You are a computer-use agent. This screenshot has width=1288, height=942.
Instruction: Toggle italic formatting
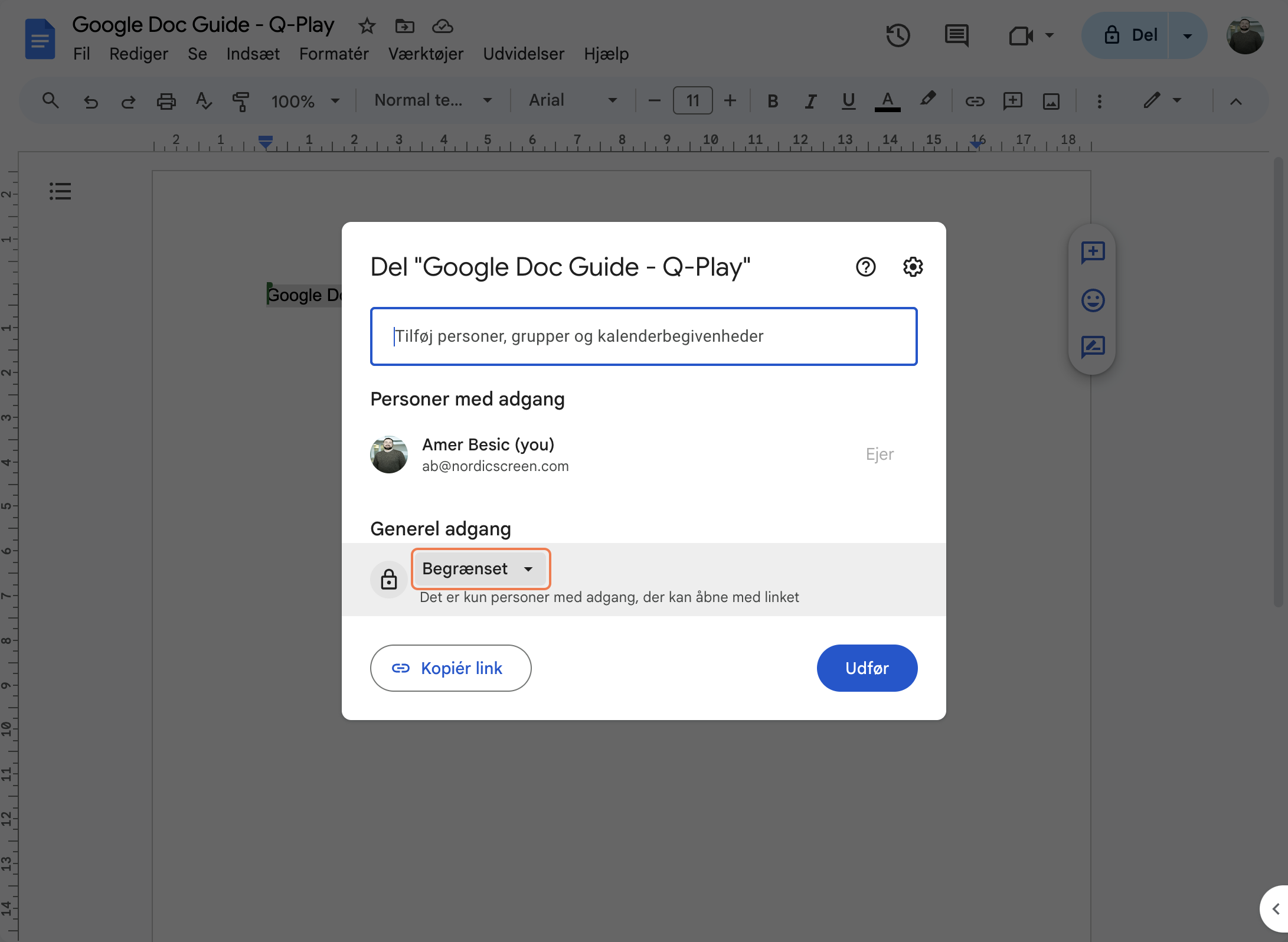810,102
